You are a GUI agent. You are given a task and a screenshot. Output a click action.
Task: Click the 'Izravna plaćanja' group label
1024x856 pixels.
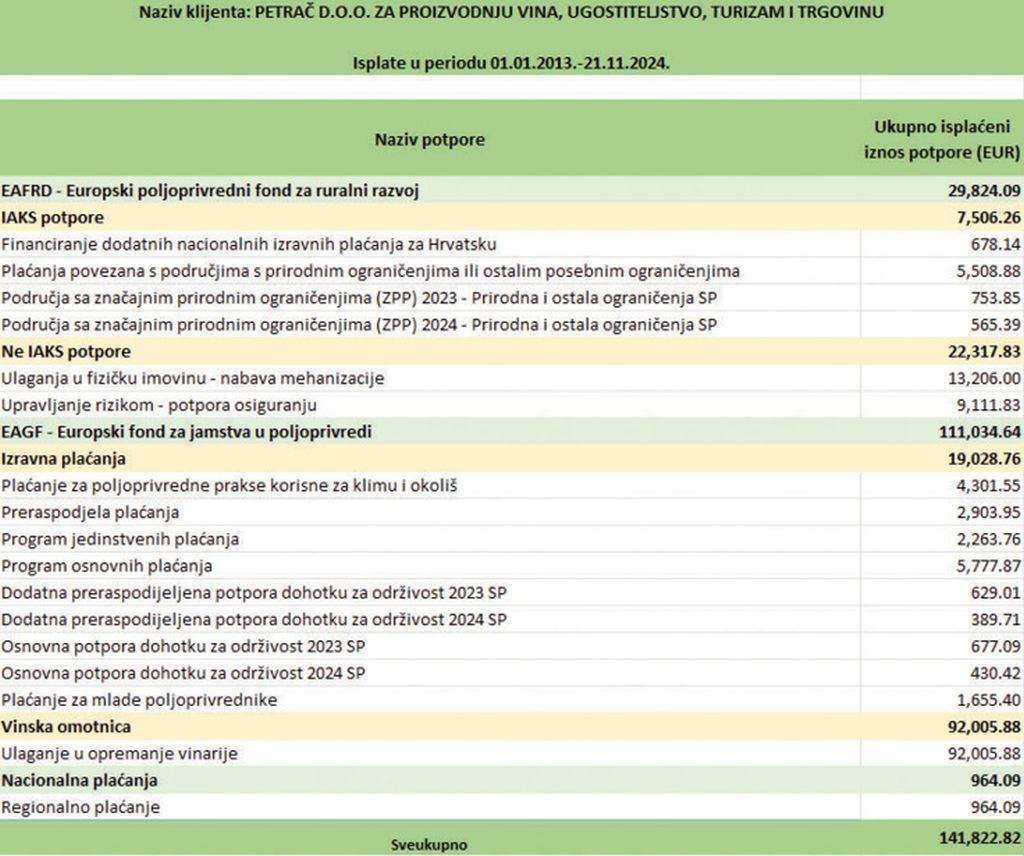point(63,458)
